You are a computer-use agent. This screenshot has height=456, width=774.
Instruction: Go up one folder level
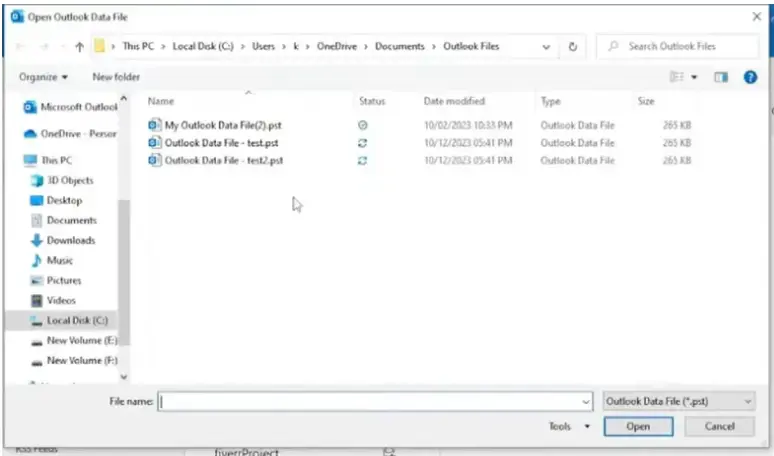coord(79,47)
